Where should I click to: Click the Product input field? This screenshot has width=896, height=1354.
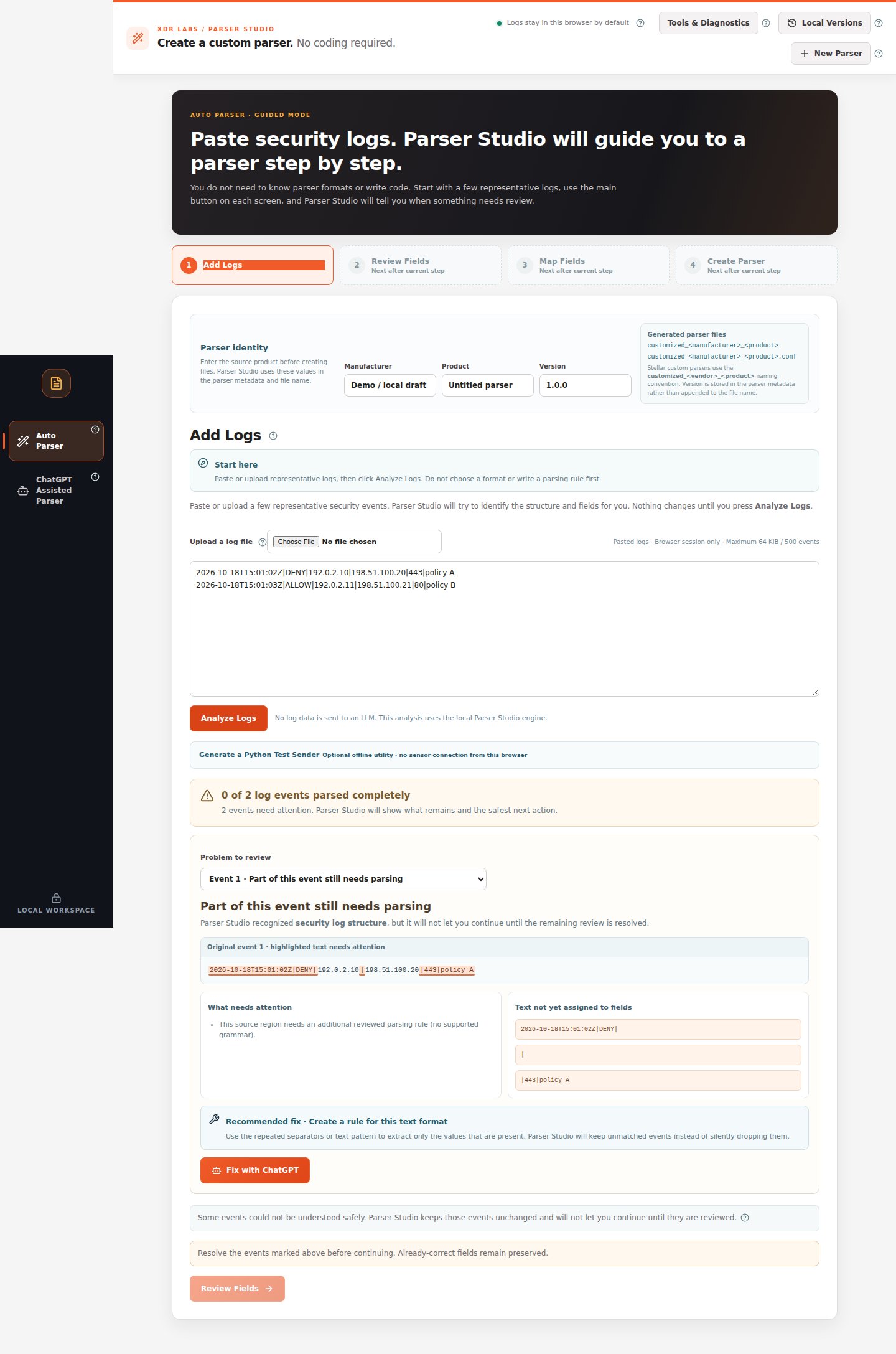point(488,385)
